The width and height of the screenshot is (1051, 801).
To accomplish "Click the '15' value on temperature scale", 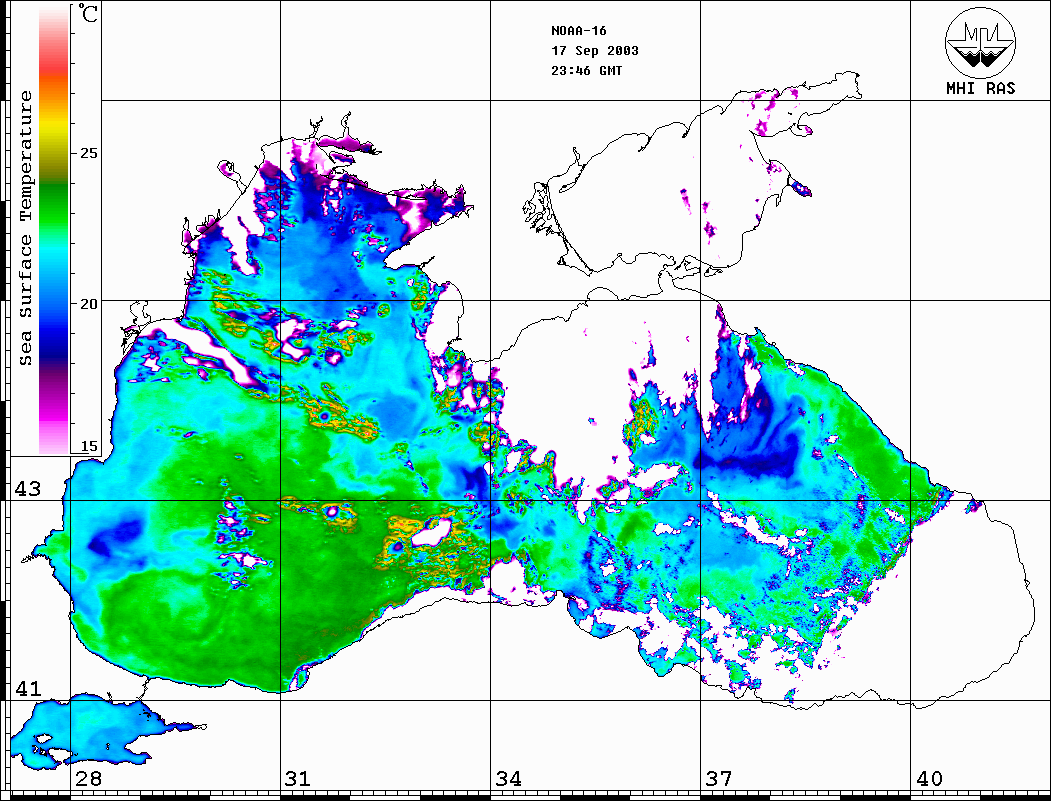I will click(88, 446).
